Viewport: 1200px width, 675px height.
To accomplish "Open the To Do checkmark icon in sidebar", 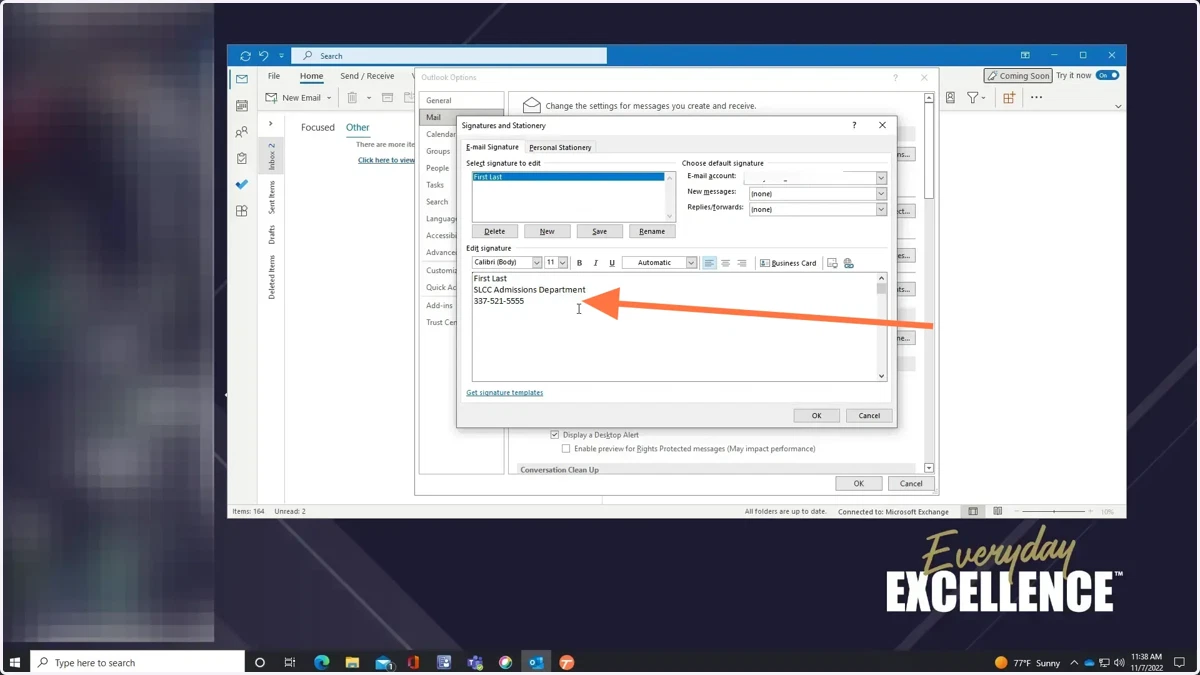I will tap(241, 184).
